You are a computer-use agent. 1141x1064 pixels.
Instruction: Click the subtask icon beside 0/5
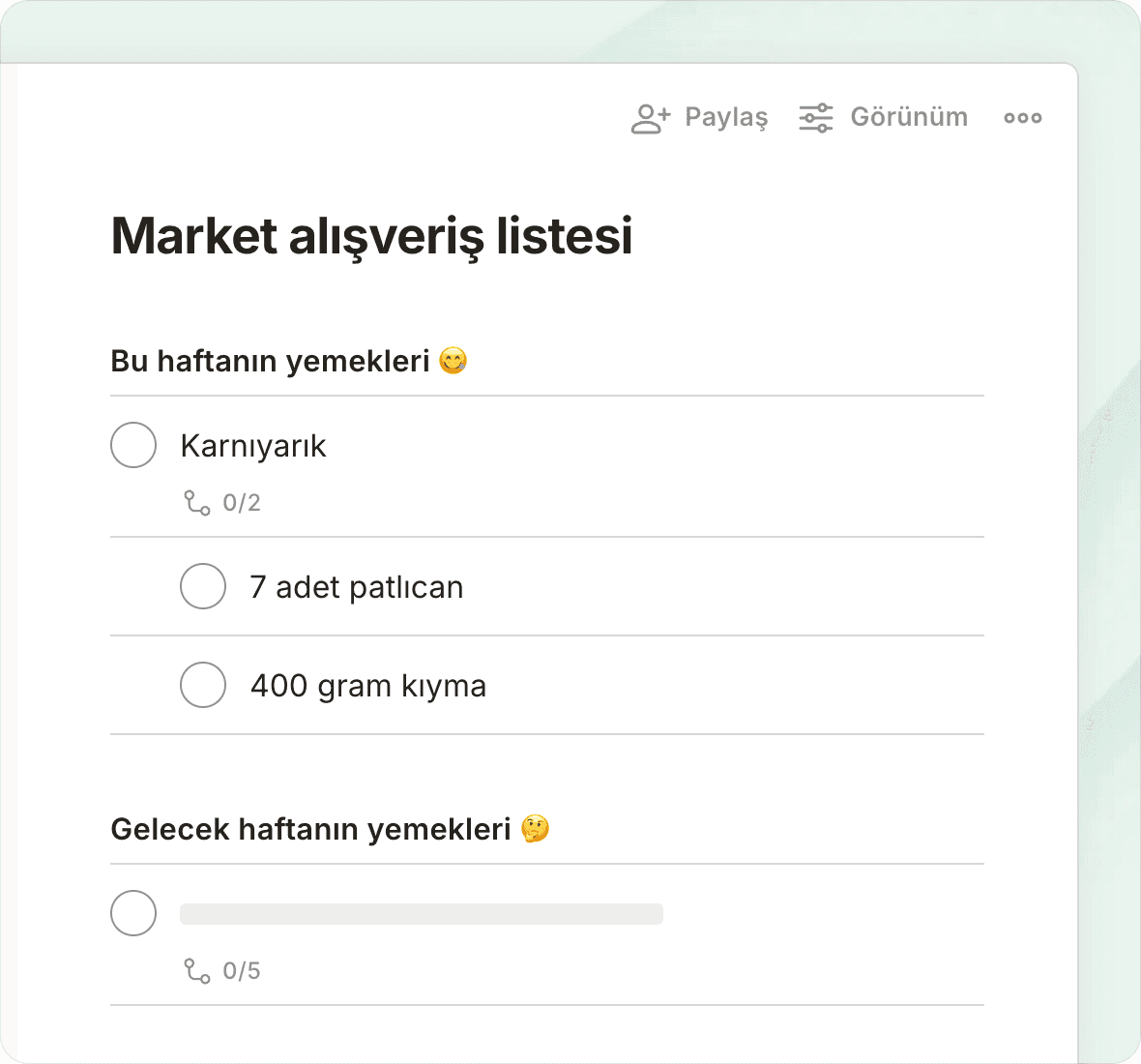point(197,971)
